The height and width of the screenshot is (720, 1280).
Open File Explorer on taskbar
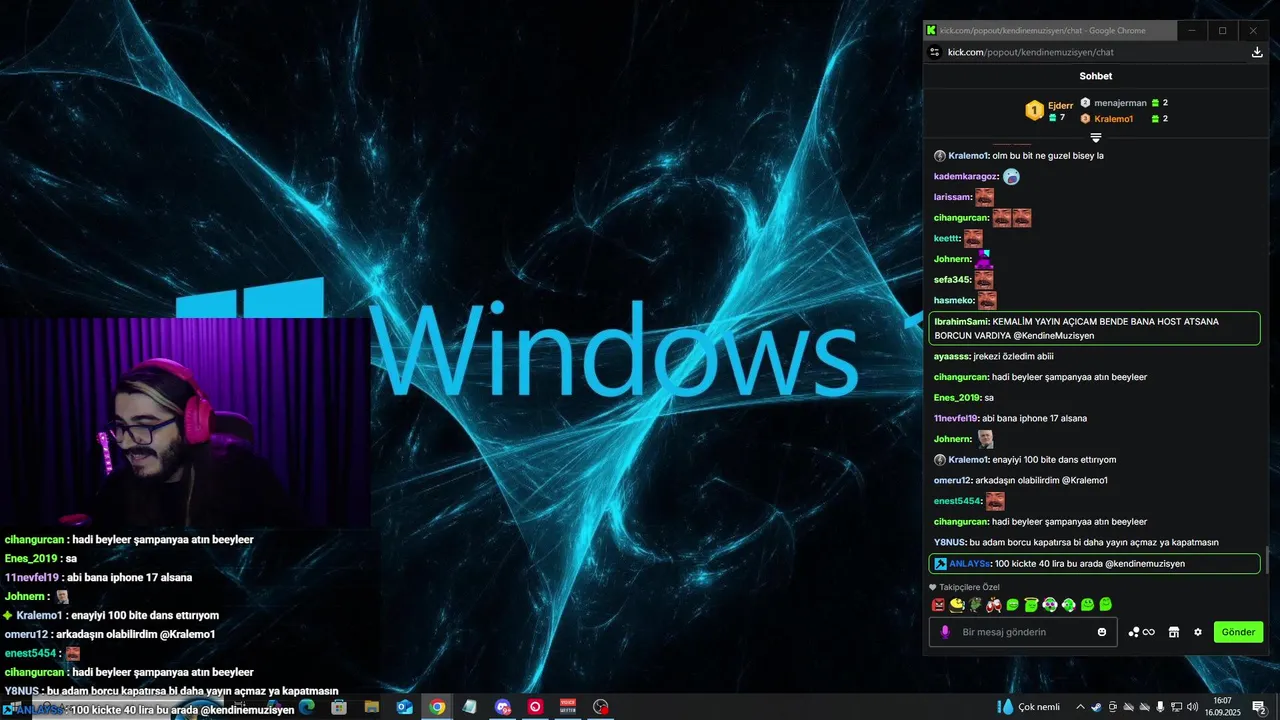click(371, 706)
